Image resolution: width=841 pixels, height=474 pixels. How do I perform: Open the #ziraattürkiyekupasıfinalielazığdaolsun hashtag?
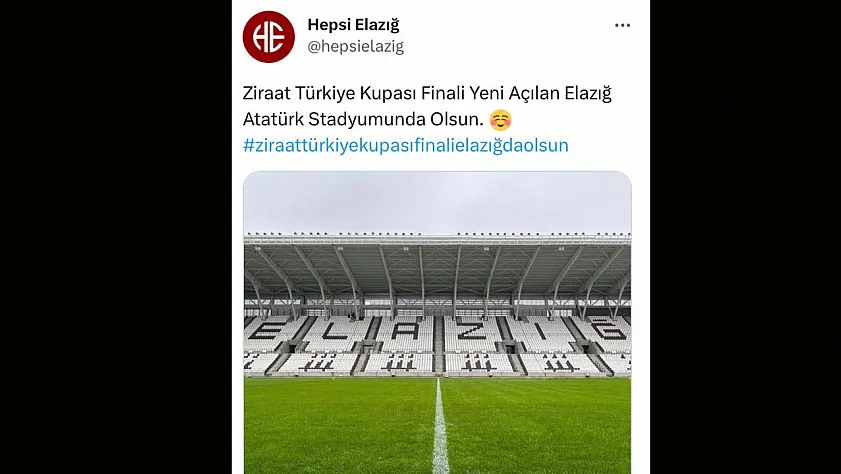(x=405, y=145)
